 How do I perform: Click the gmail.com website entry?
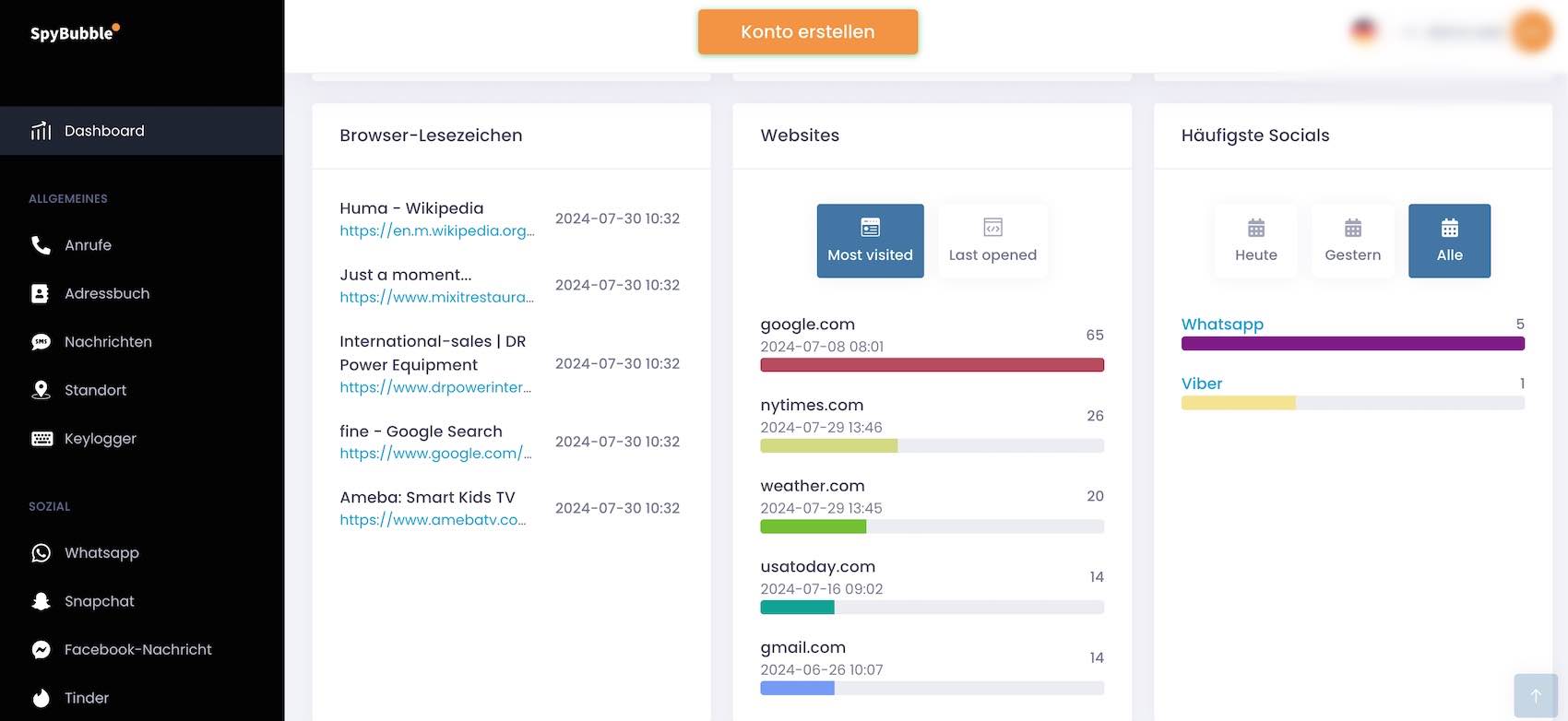point(803,648)
